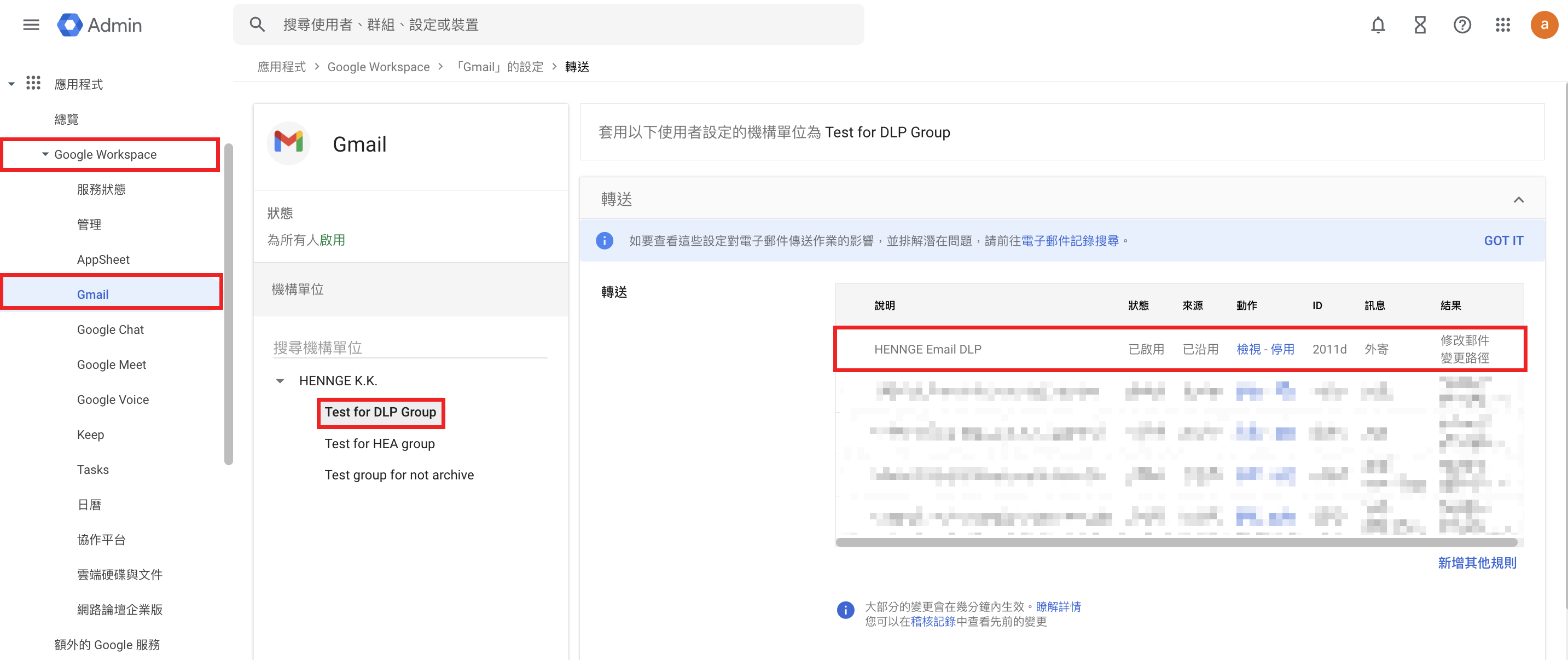Open the Google apps grid launcher

(1503, 25)
